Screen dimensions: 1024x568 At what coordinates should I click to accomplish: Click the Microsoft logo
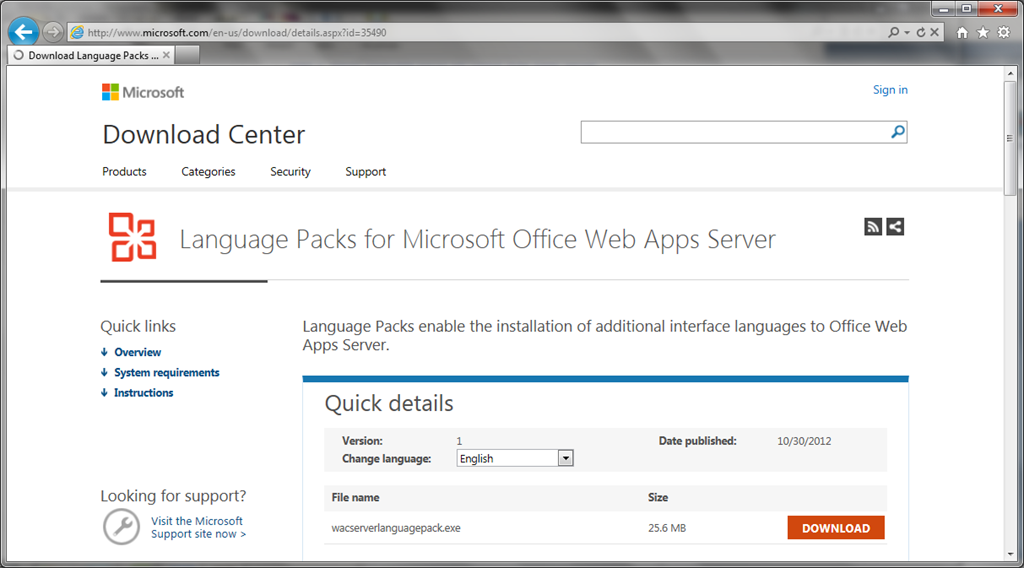143,92
